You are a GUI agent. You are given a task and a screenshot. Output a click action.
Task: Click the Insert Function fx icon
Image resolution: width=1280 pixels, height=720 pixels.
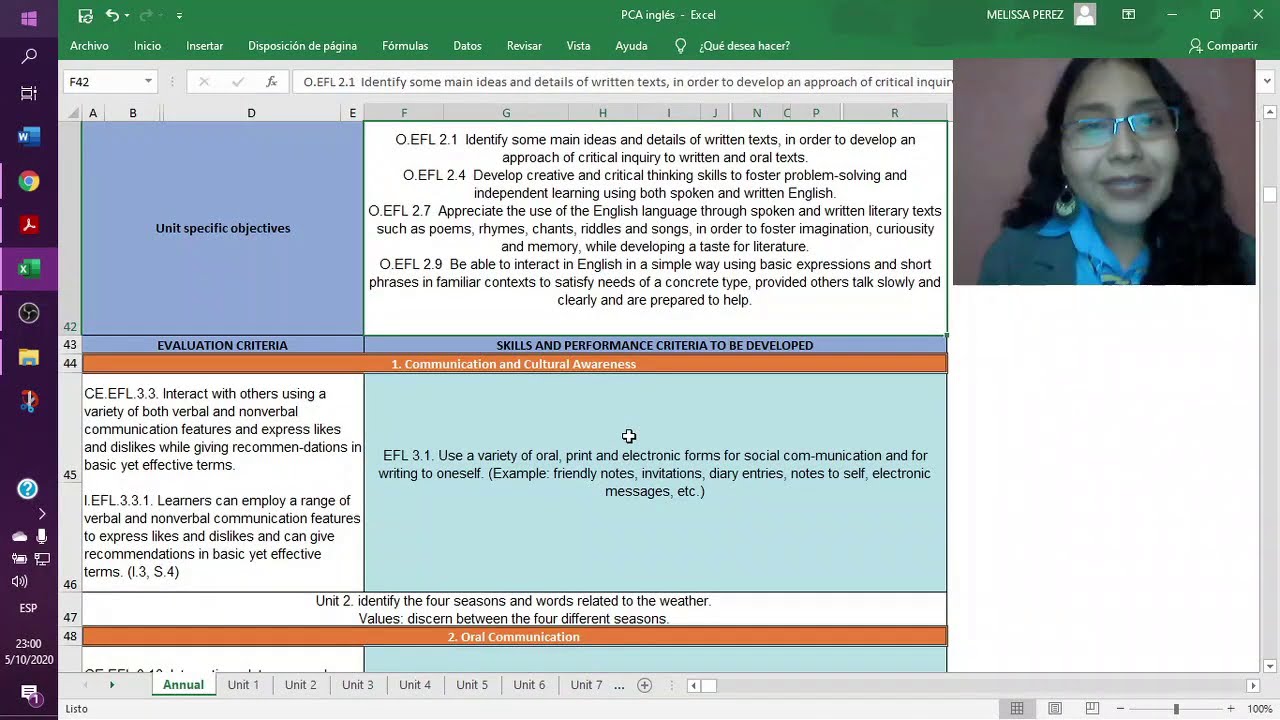271,82
